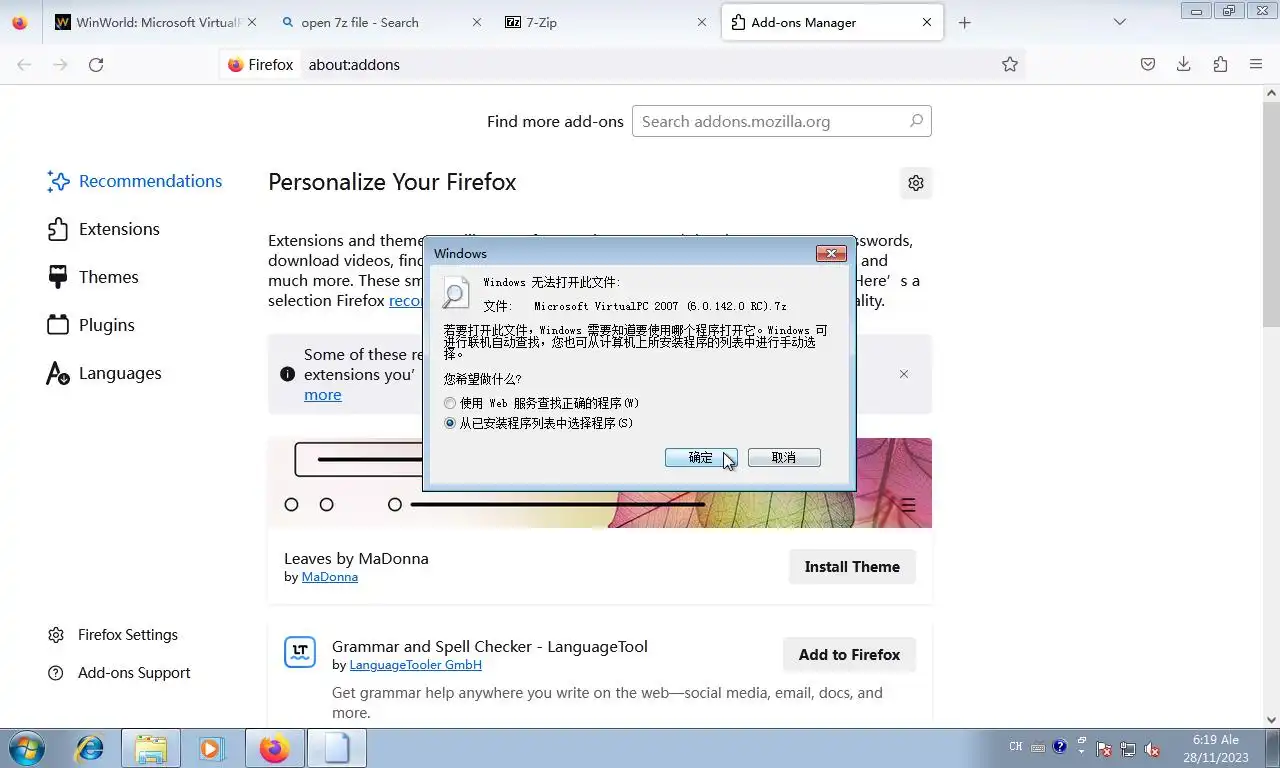1280x768 pixels.
Task: Switch to Firefox taskbar button
Action: point(274,748)
